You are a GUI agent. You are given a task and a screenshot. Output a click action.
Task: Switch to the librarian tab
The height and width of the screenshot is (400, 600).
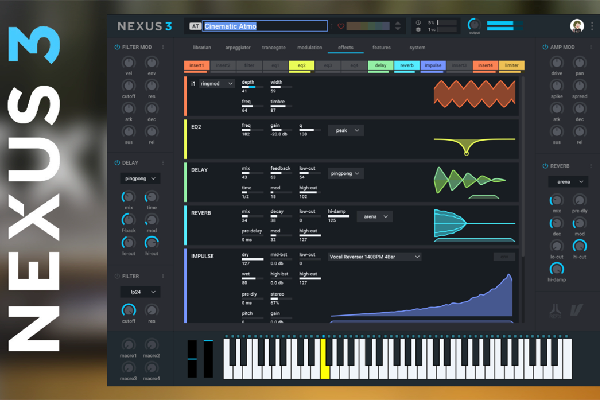click(x=202, y=47)
